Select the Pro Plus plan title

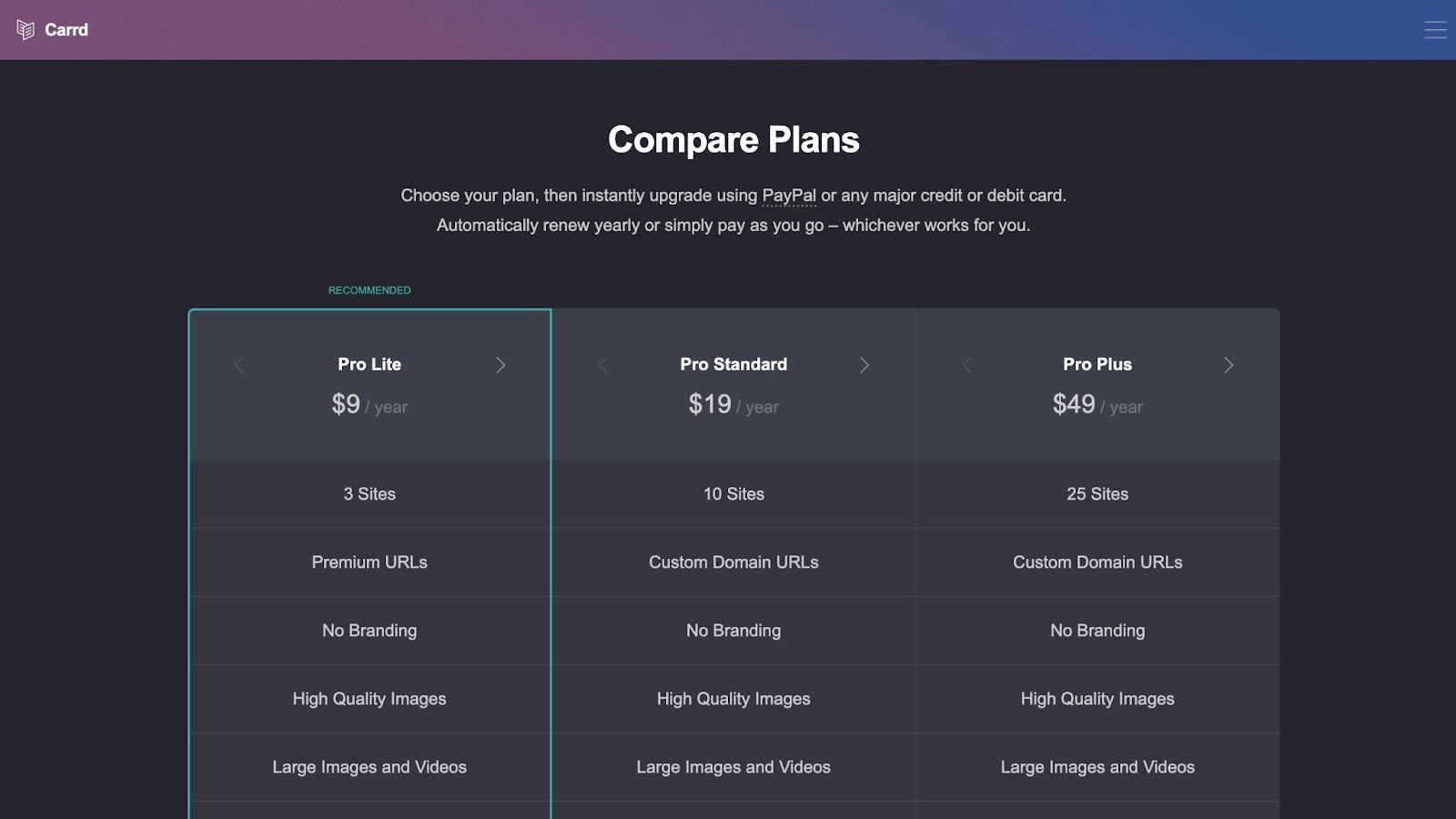[1097, 364]
